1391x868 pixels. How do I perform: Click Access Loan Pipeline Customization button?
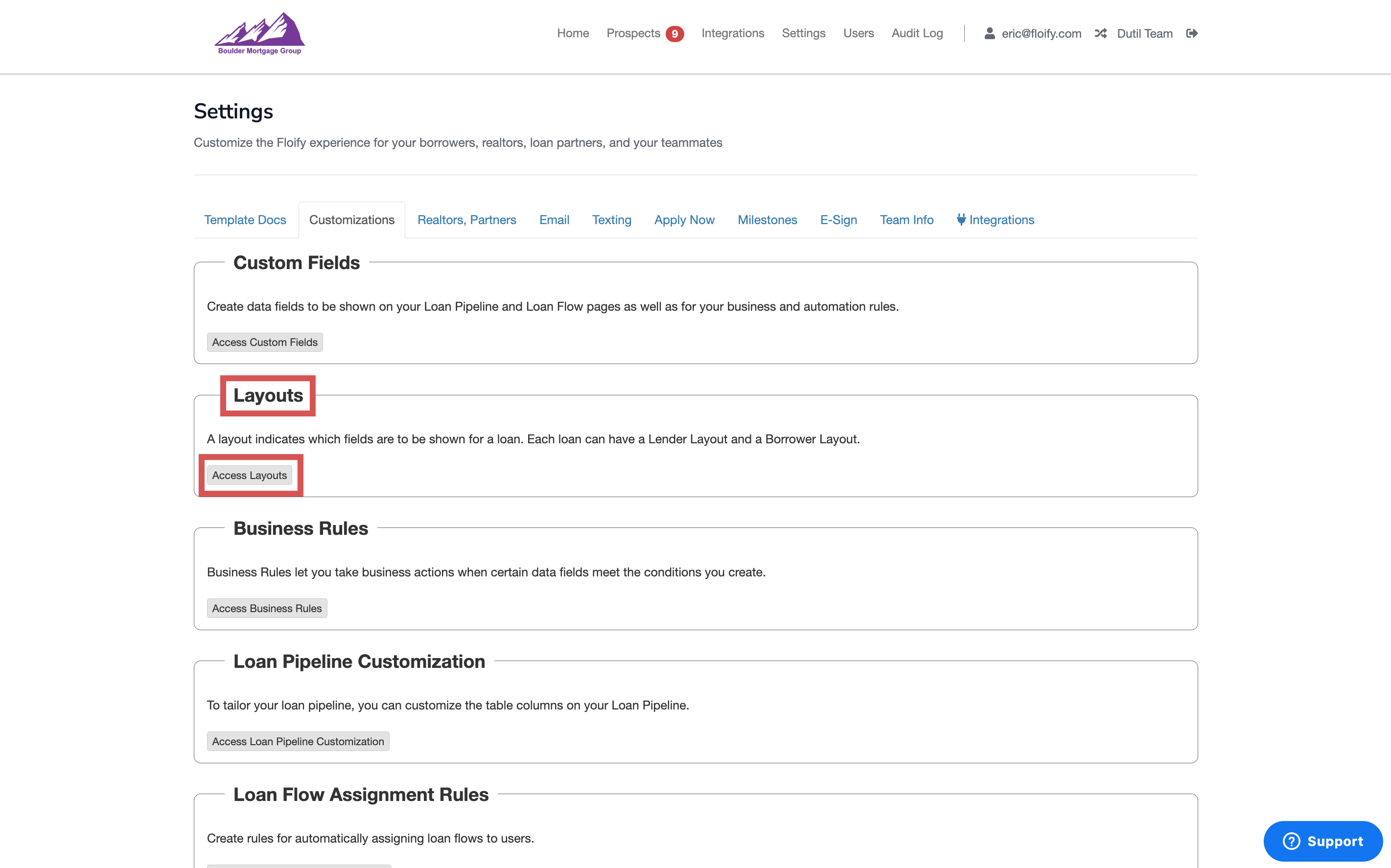point(298,741)
